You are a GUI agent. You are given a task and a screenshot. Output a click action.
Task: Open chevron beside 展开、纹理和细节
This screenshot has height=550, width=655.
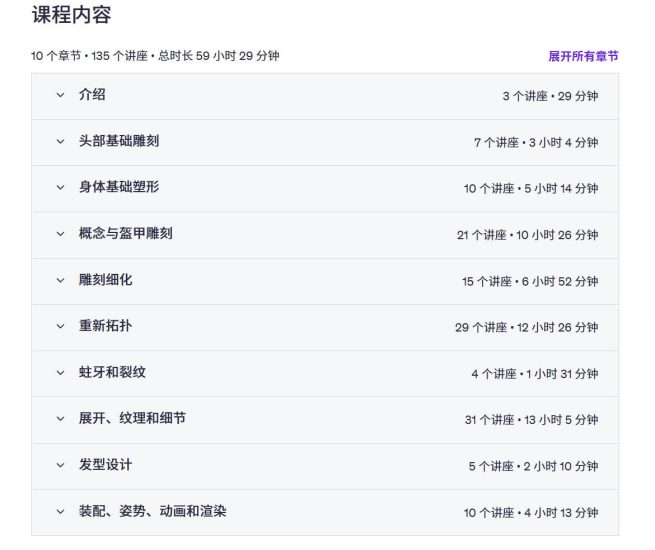coord(60,419)
